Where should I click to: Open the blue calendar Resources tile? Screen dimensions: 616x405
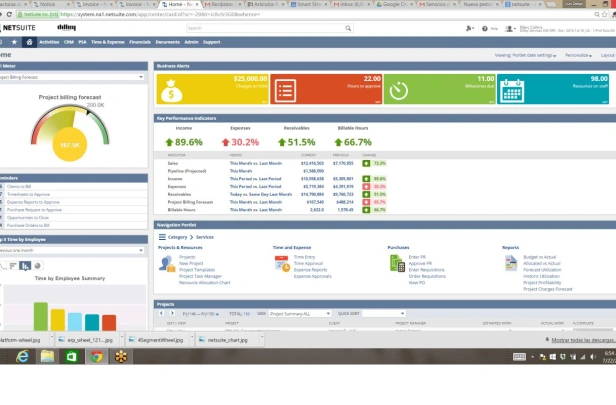click(553, 89)
